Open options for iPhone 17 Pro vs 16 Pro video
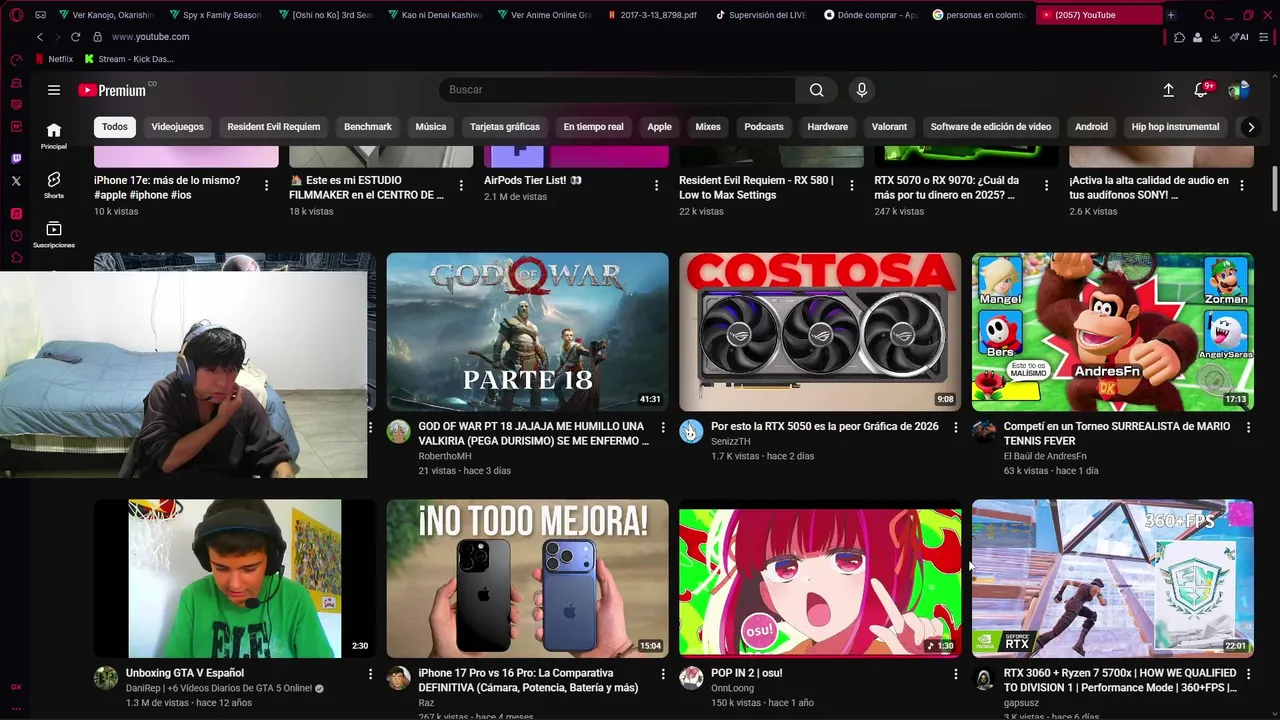 662,674
